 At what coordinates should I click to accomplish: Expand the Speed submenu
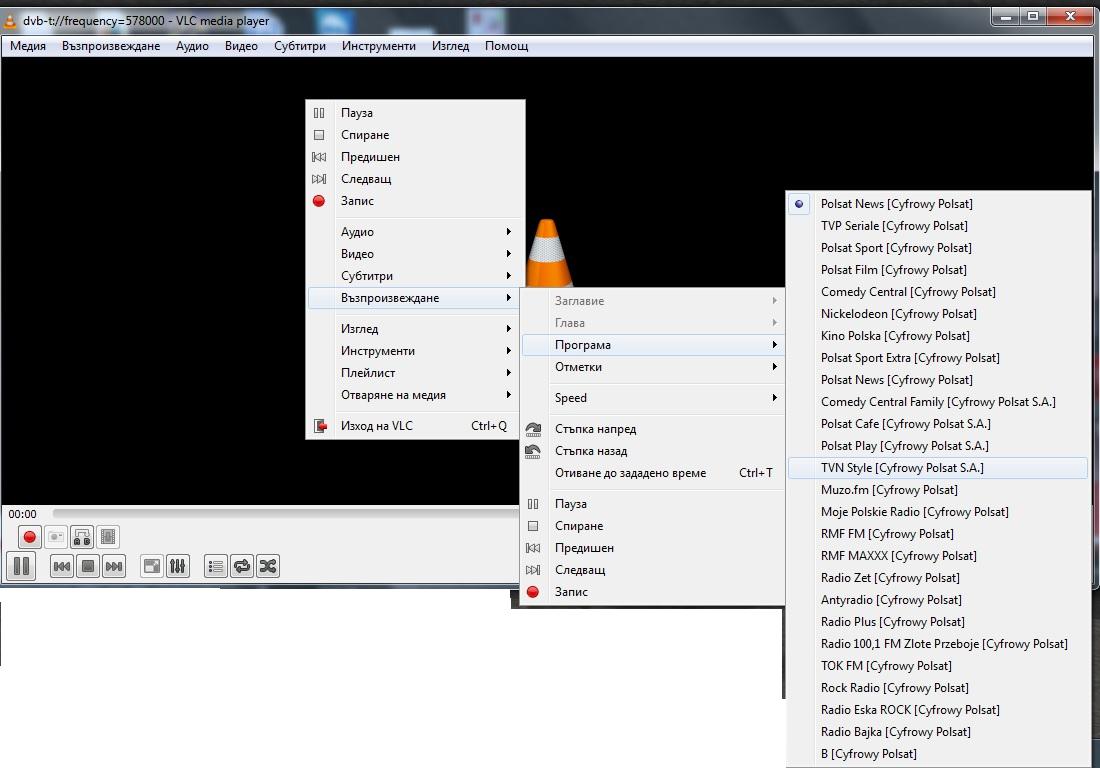point(652,398)
